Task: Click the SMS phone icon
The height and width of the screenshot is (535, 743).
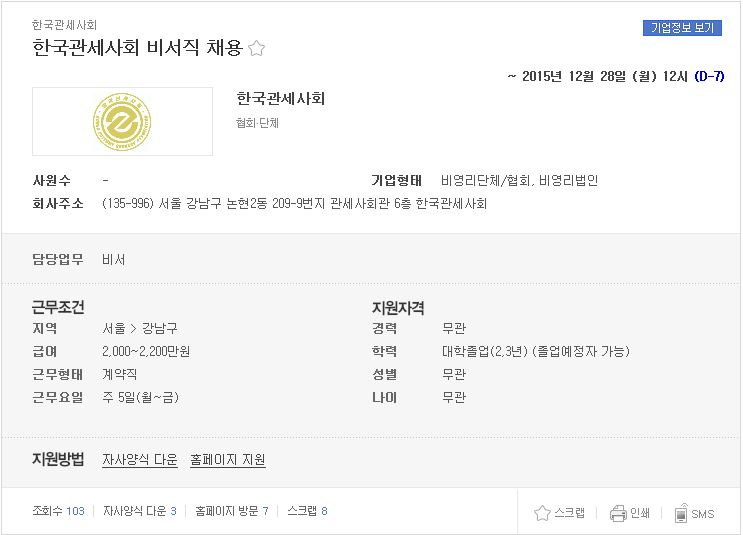Action: [x=680, y=513]
